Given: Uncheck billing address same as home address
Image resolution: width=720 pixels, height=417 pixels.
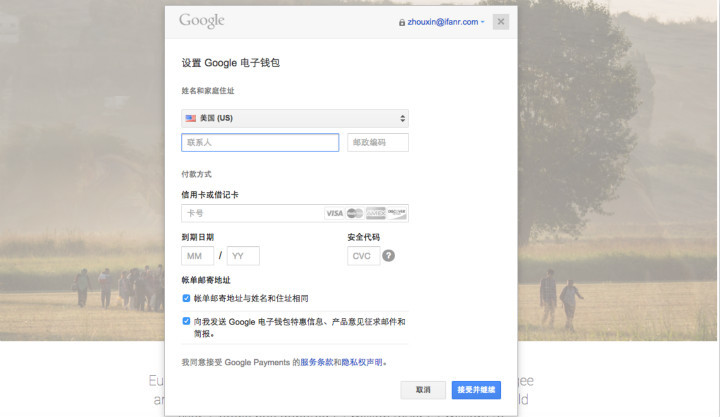Looking at the screenshot, I should pyautogui.click(x=186, y=298).
